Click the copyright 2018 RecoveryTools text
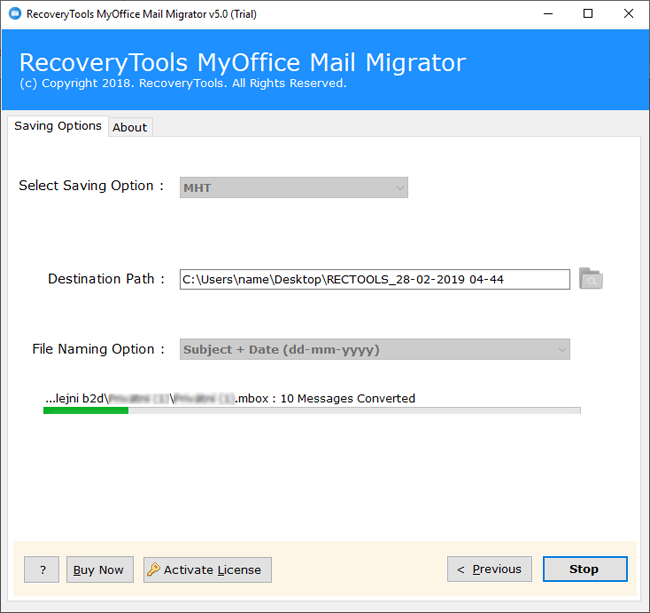 [x=183, y=83]
